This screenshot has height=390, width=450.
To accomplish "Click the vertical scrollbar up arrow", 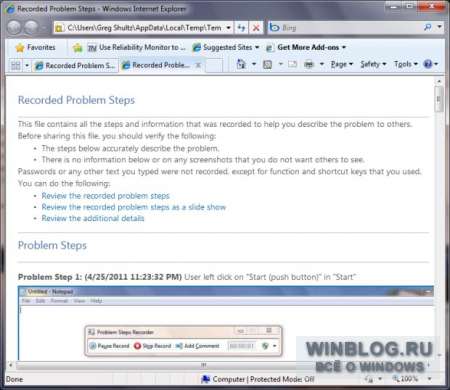I will coord(439,81).
